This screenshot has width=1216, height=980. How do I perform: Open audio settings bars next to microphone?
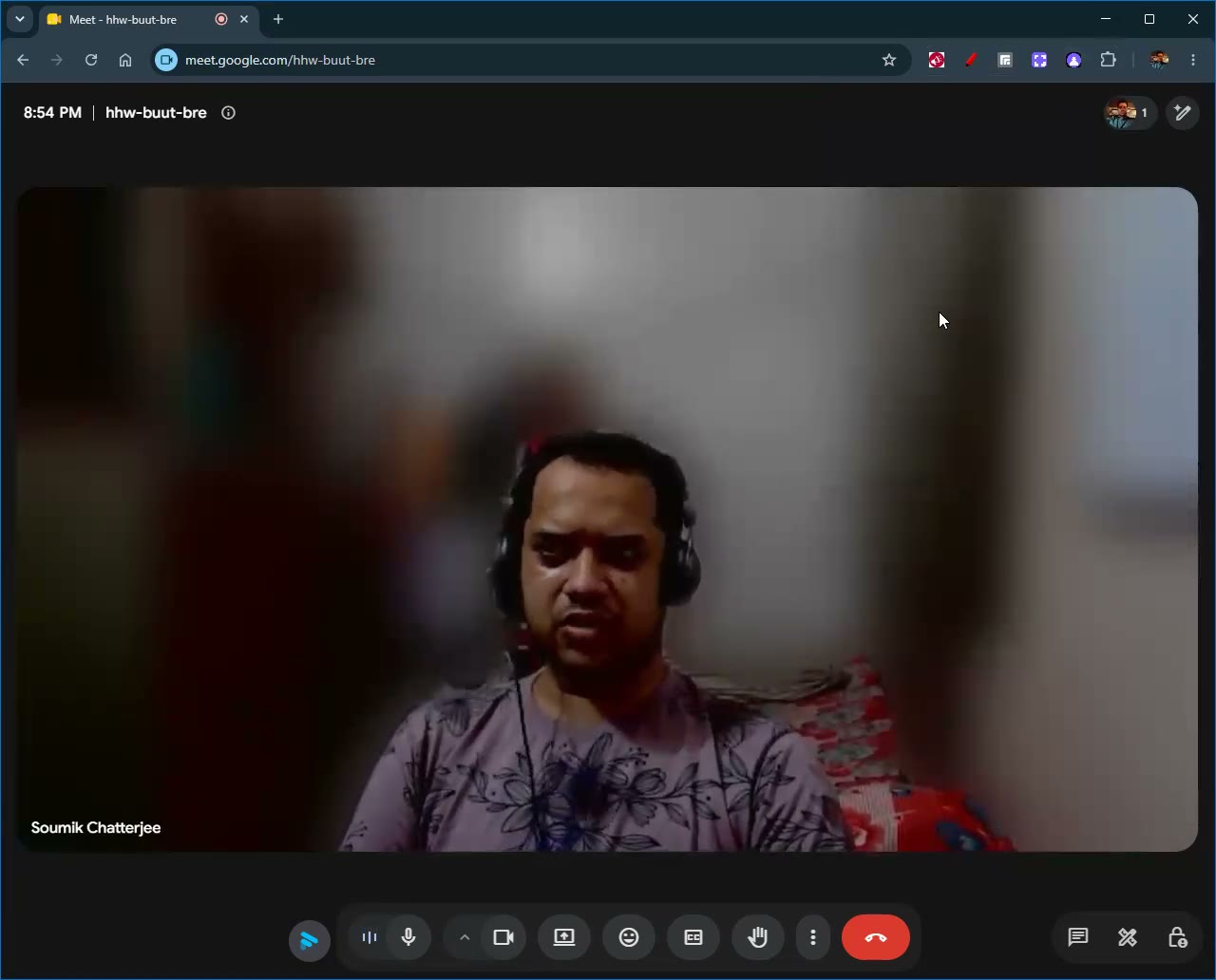370,937
